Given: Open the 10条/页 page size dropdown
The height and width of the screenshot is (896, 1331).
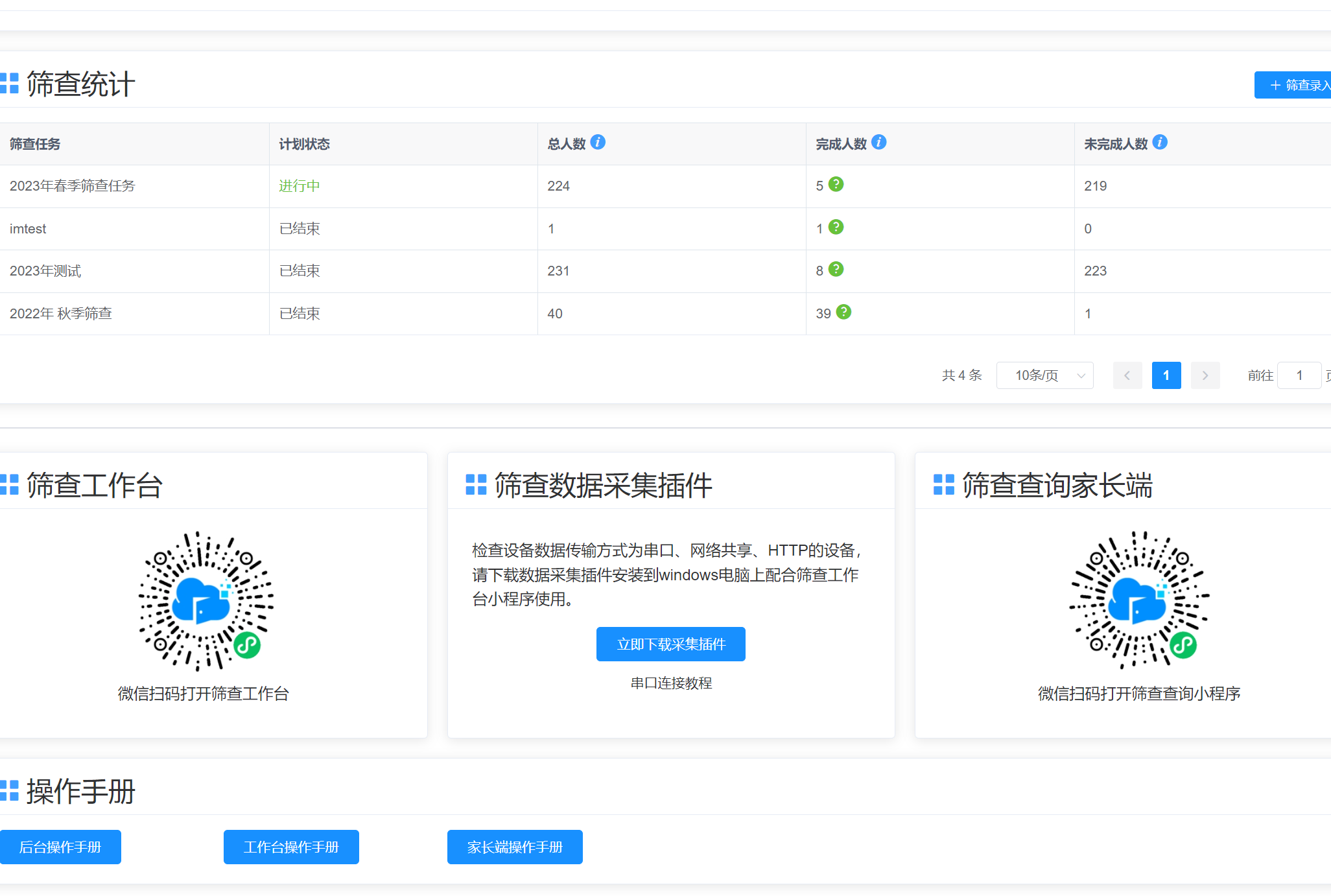Looking at the screenshot, I should 1044,375.
